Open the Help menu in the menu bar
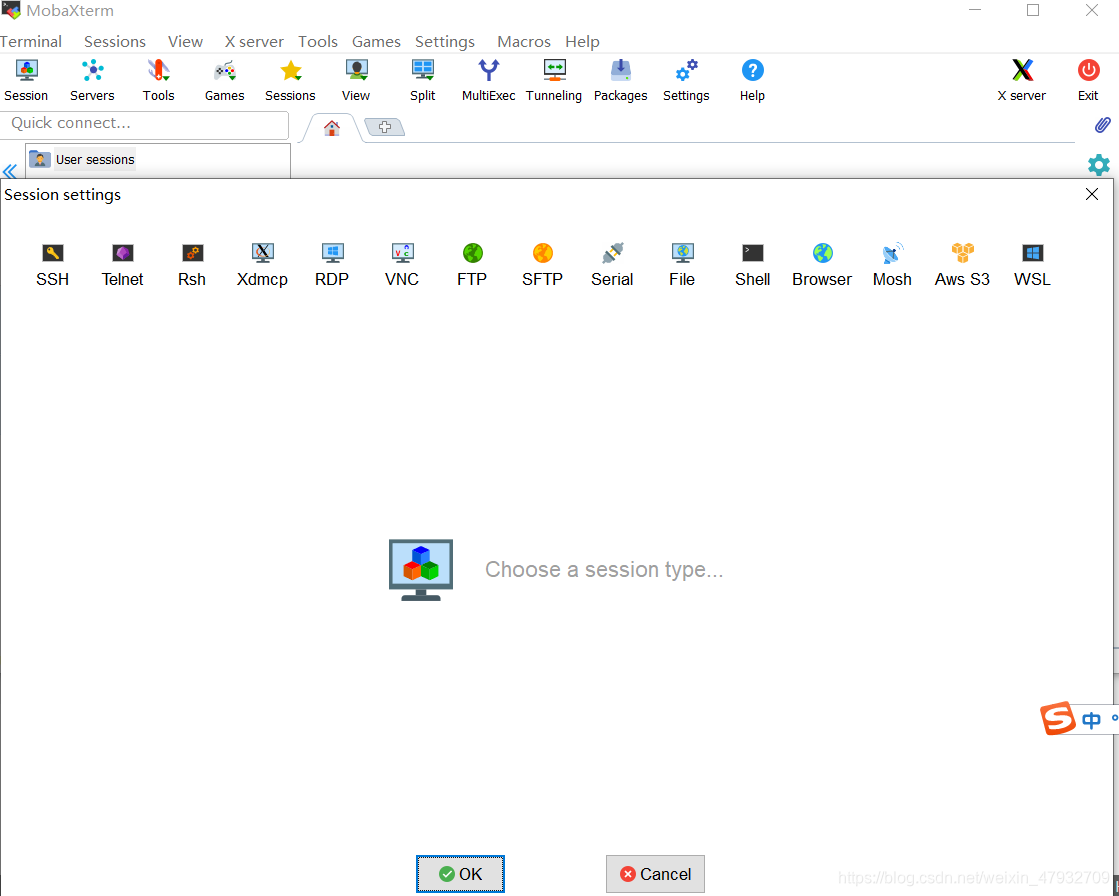This screenshot has width=1119, height=896. point(582,41)
